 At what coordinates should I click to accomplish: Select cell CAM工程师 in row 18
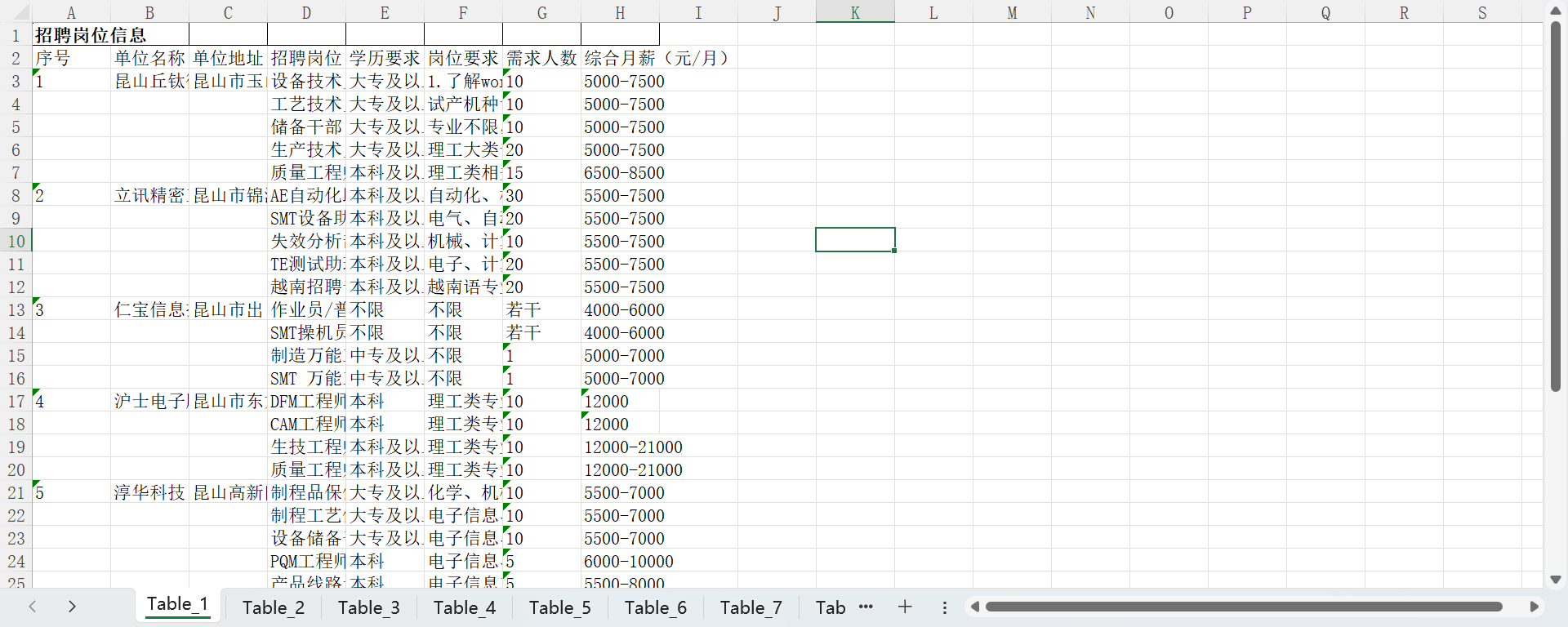tap(306, 424)
